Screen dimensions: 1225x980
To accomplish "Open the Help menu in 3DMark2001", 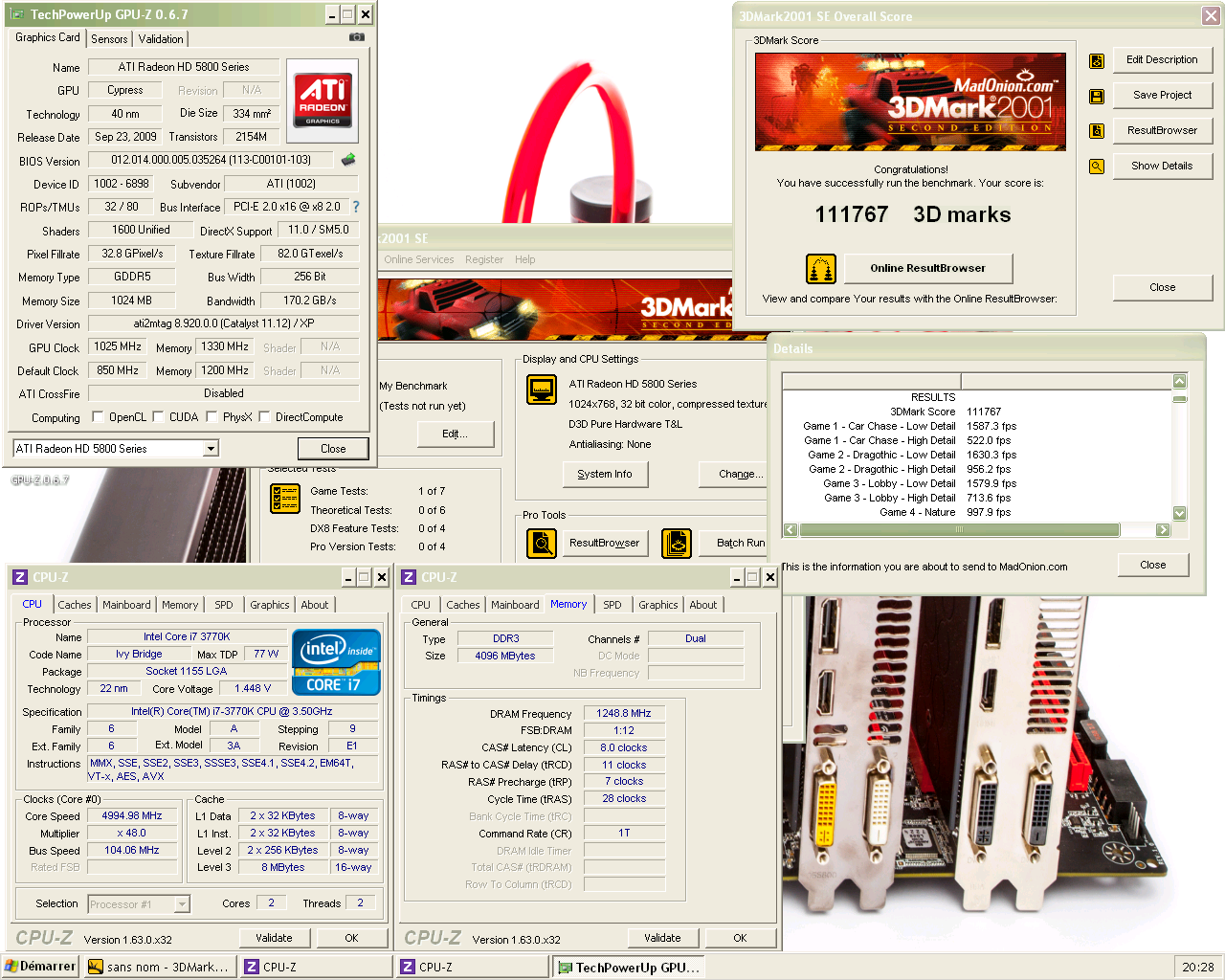I will 524,259.
